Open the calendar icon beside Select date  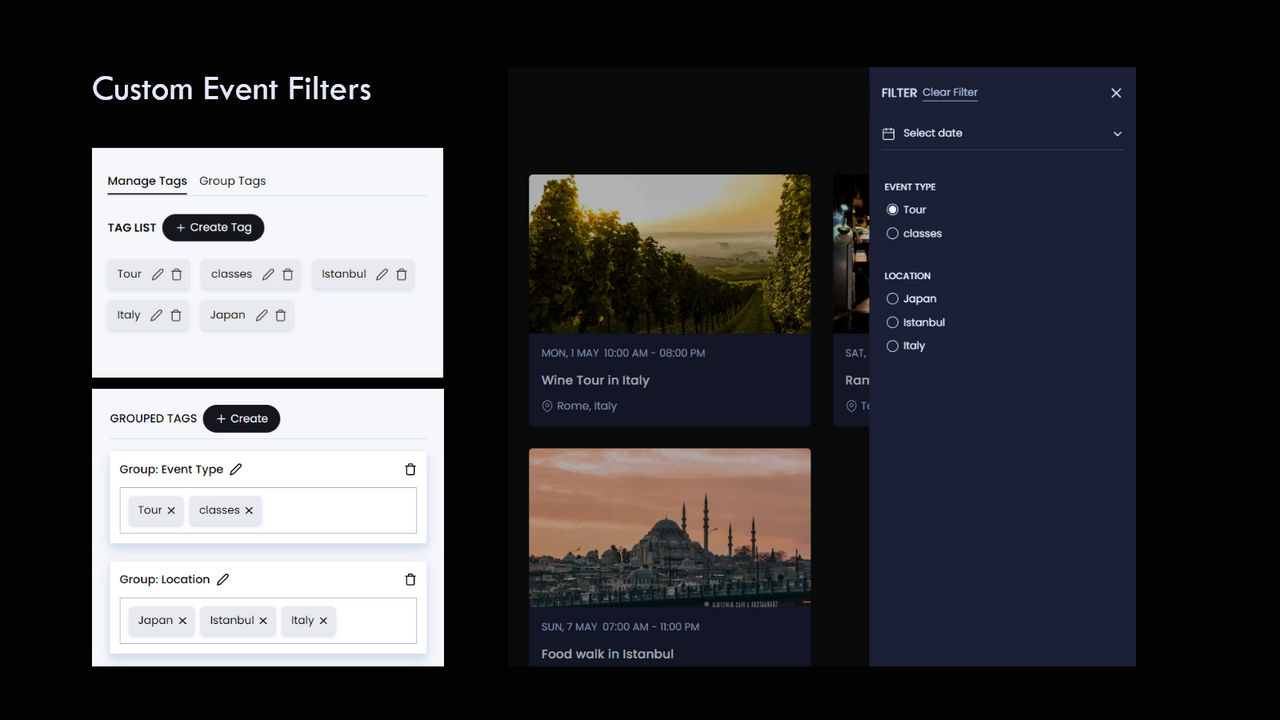[x=890, y=132]
